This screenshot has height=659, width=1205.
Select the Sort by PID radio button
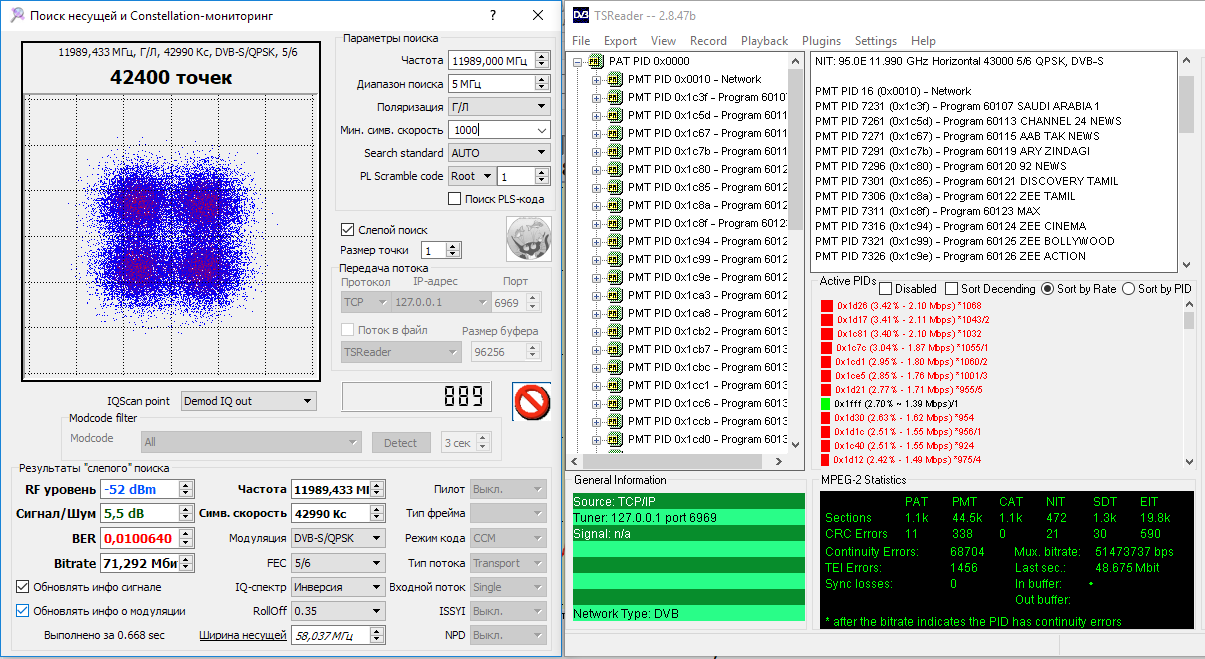coord(1128,289)
